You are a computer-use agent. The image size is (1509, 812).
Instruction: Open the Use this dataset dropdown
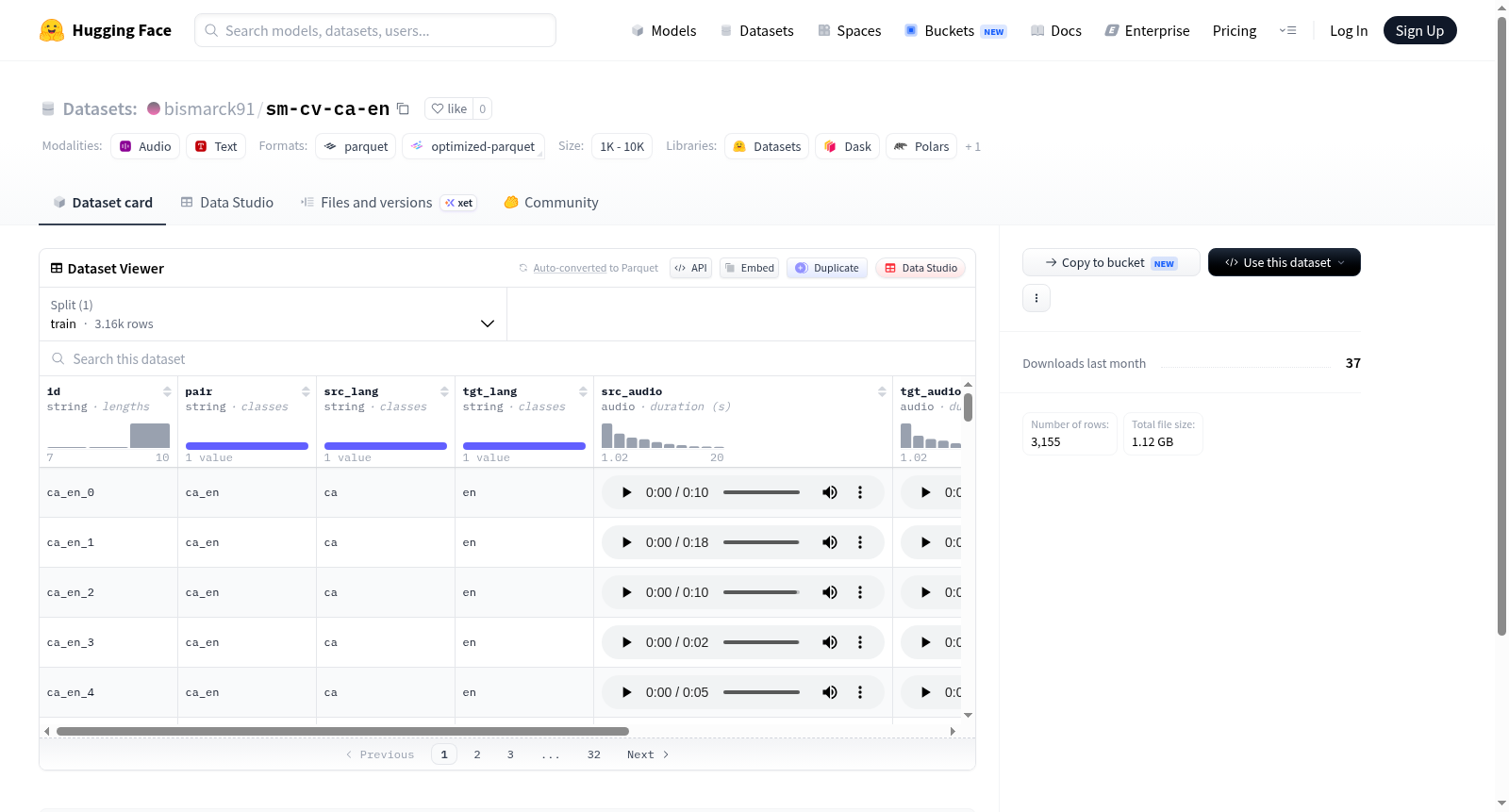(1285, 262)
